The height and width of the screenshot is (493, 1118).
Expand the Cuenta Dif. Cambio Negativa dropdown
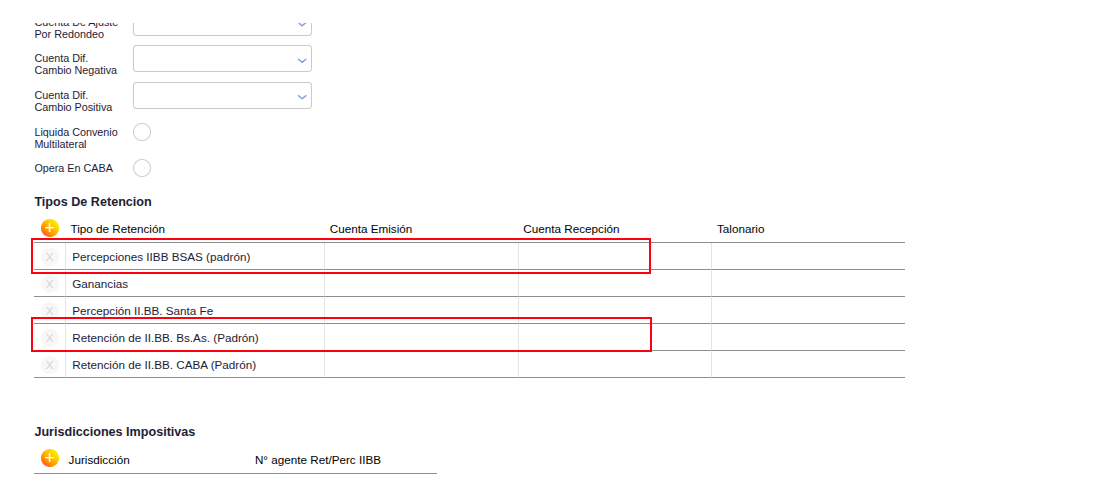[x=222, y=59]
